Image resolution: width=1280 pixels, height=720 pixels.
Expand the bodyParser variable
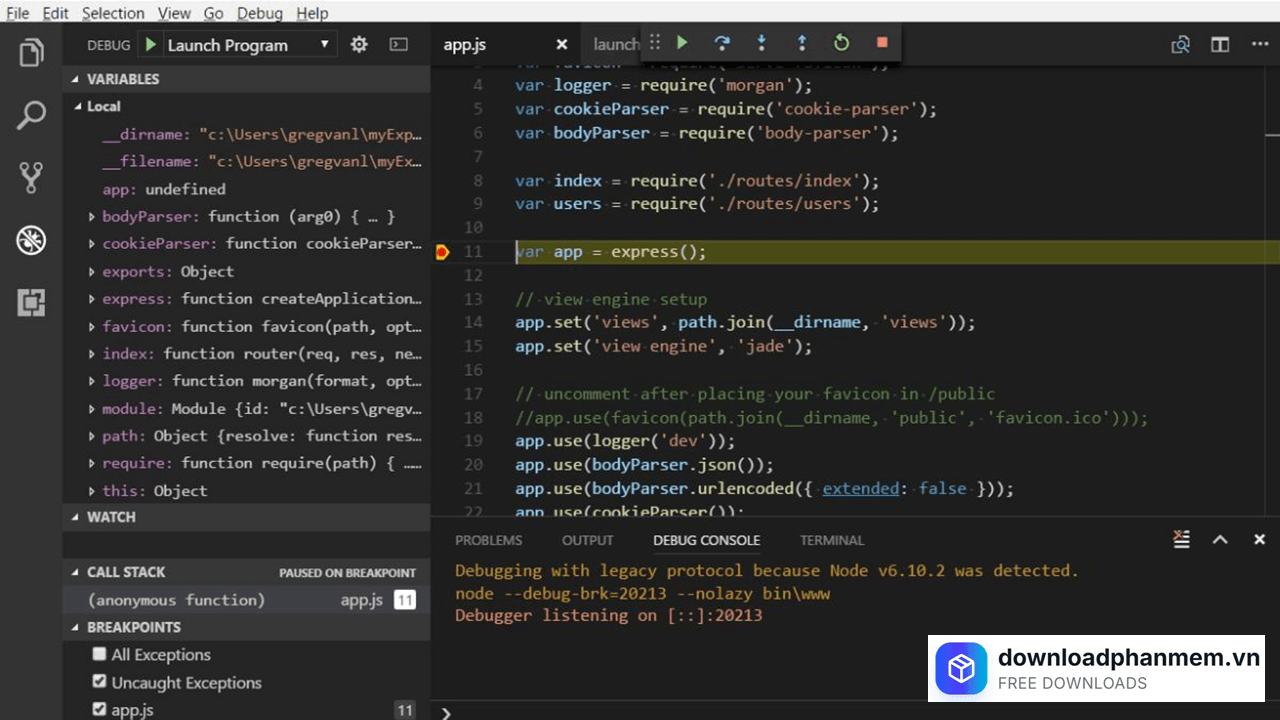click(92, 216)
